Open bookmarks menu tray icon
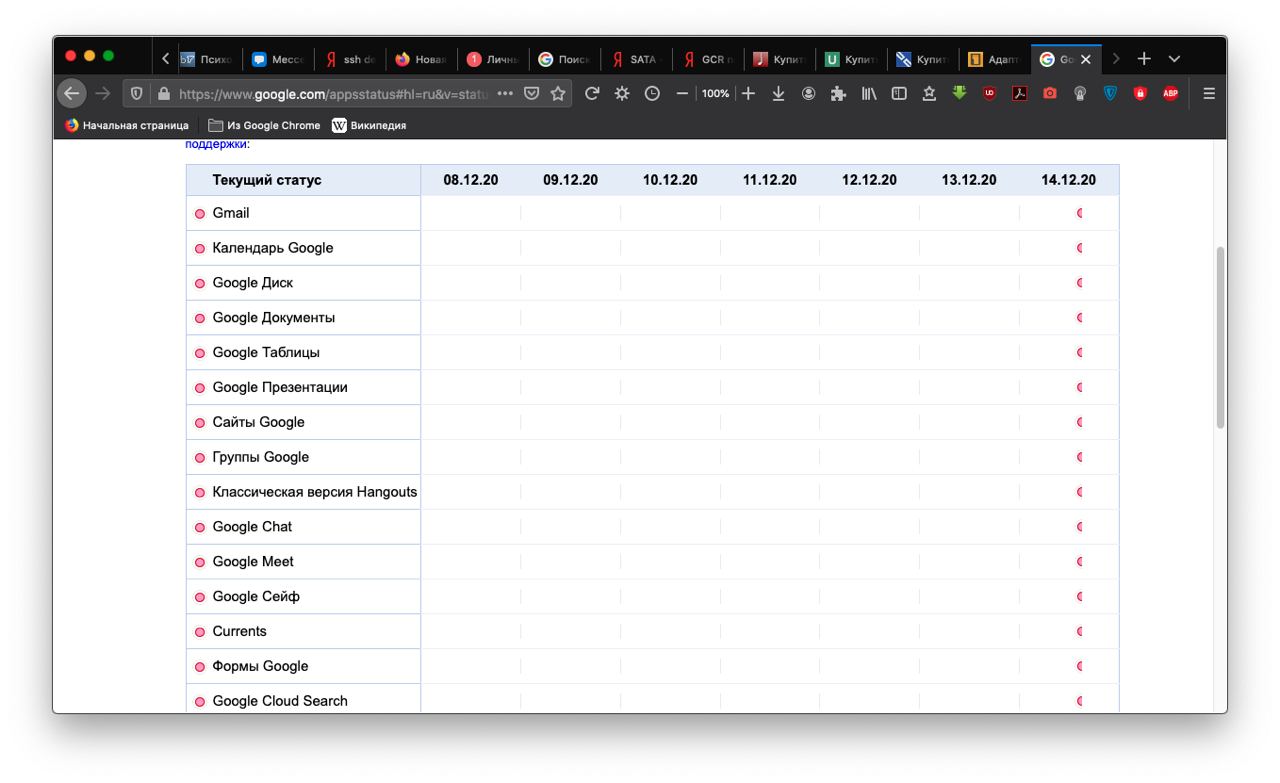The width and height of the screenshot is (1280, 783). coord(928,94)
